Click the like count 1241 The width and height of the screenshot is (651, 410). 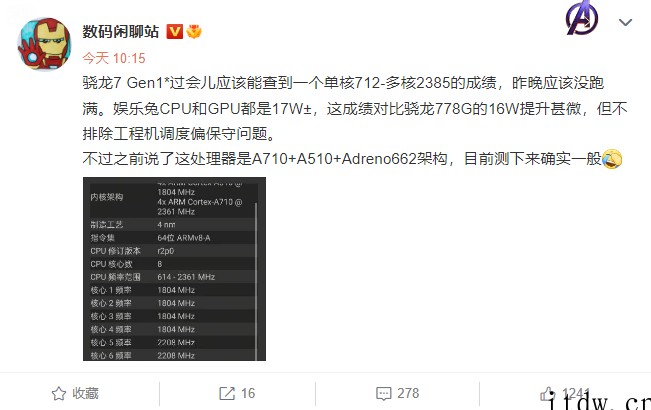pos(576,393)
